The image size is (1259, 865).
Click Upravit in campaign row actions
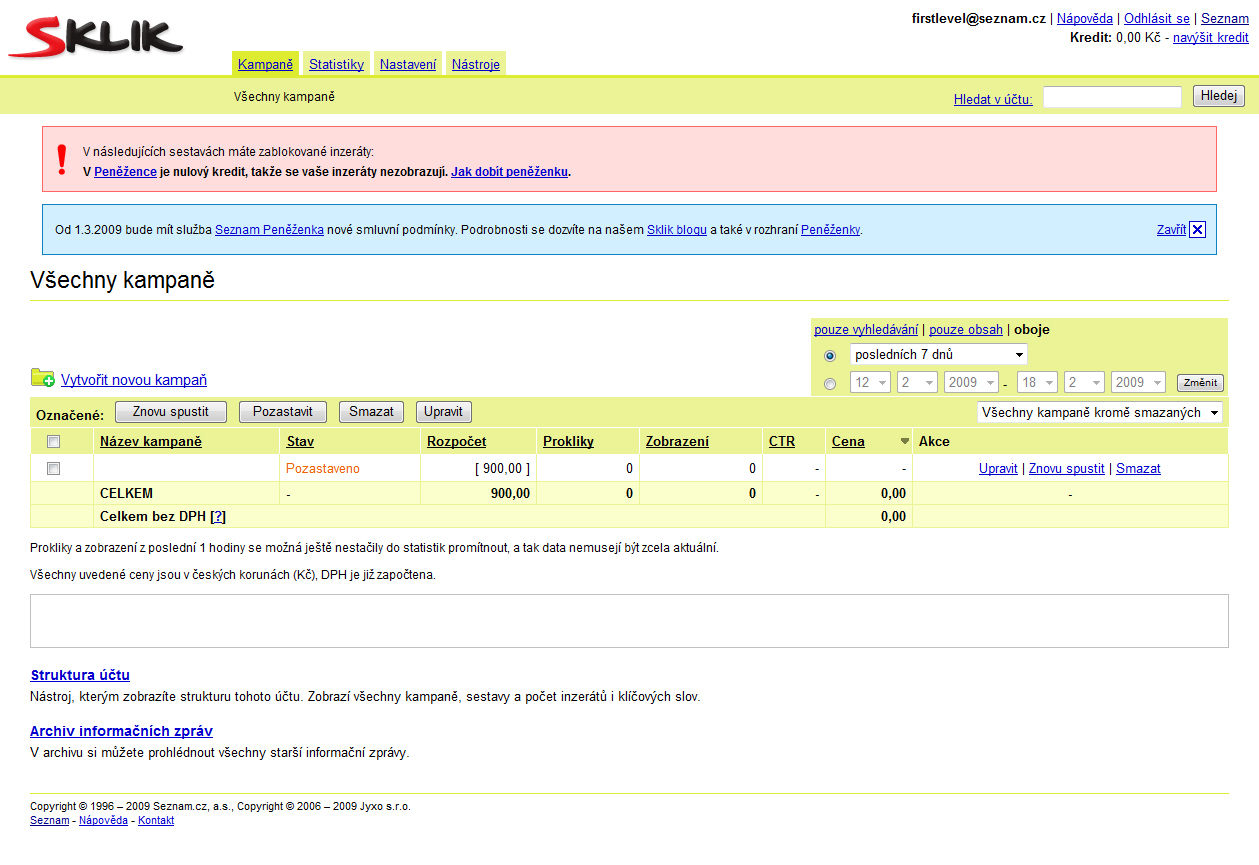pyautogui.click(x=998, y=469)
